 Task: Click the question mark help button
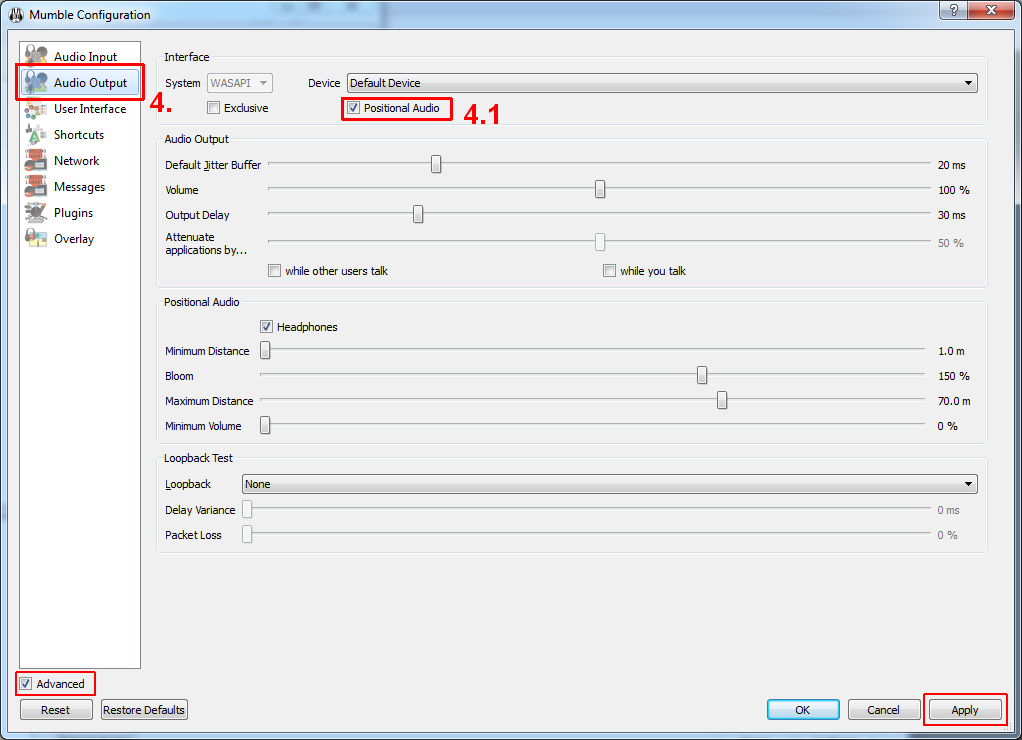[954, 10]
